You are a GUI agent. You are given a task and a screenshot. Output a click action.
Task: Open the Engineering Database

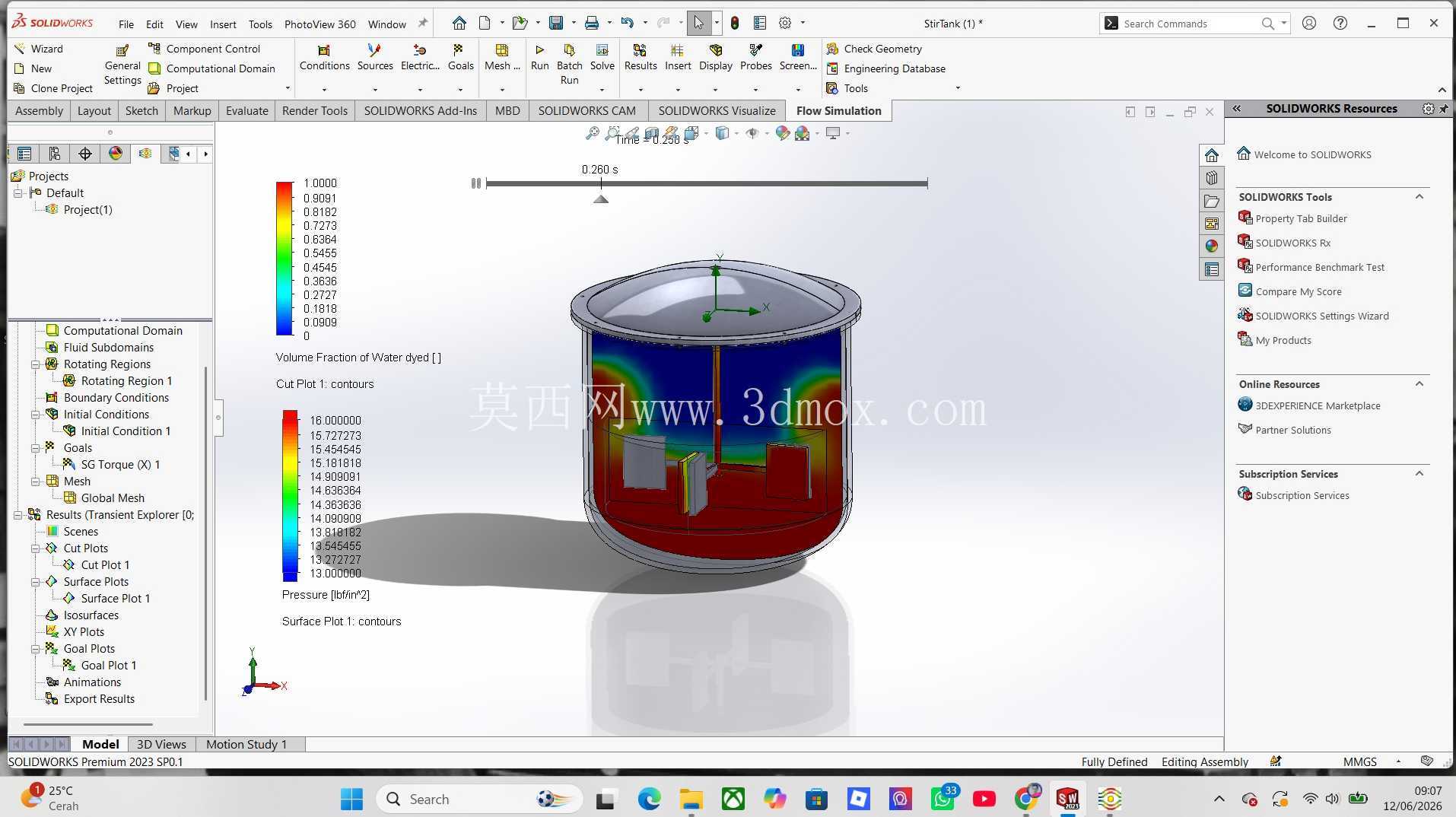(x=885, y=68)
